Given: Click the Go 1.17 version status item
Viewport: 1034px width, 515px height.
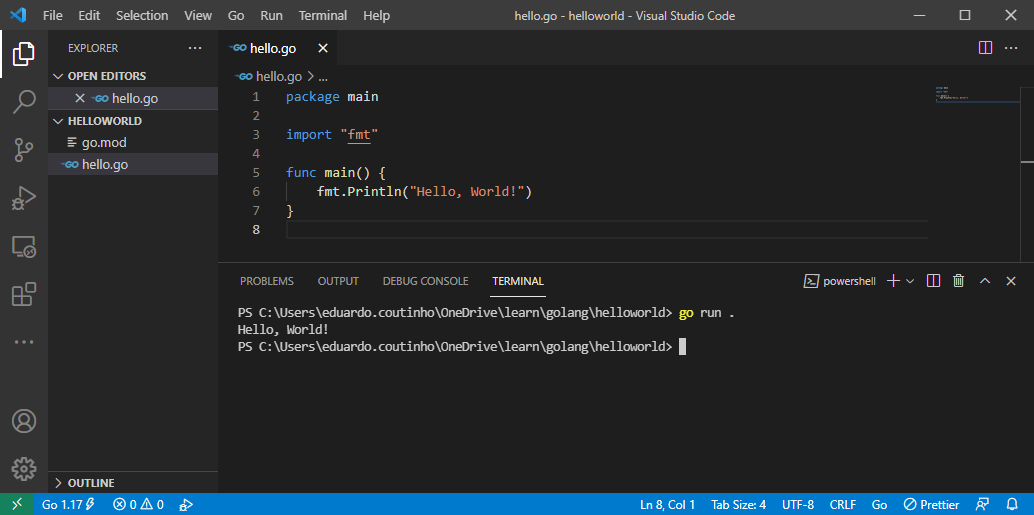Looking at the screenshot, I should pos(68,504).
